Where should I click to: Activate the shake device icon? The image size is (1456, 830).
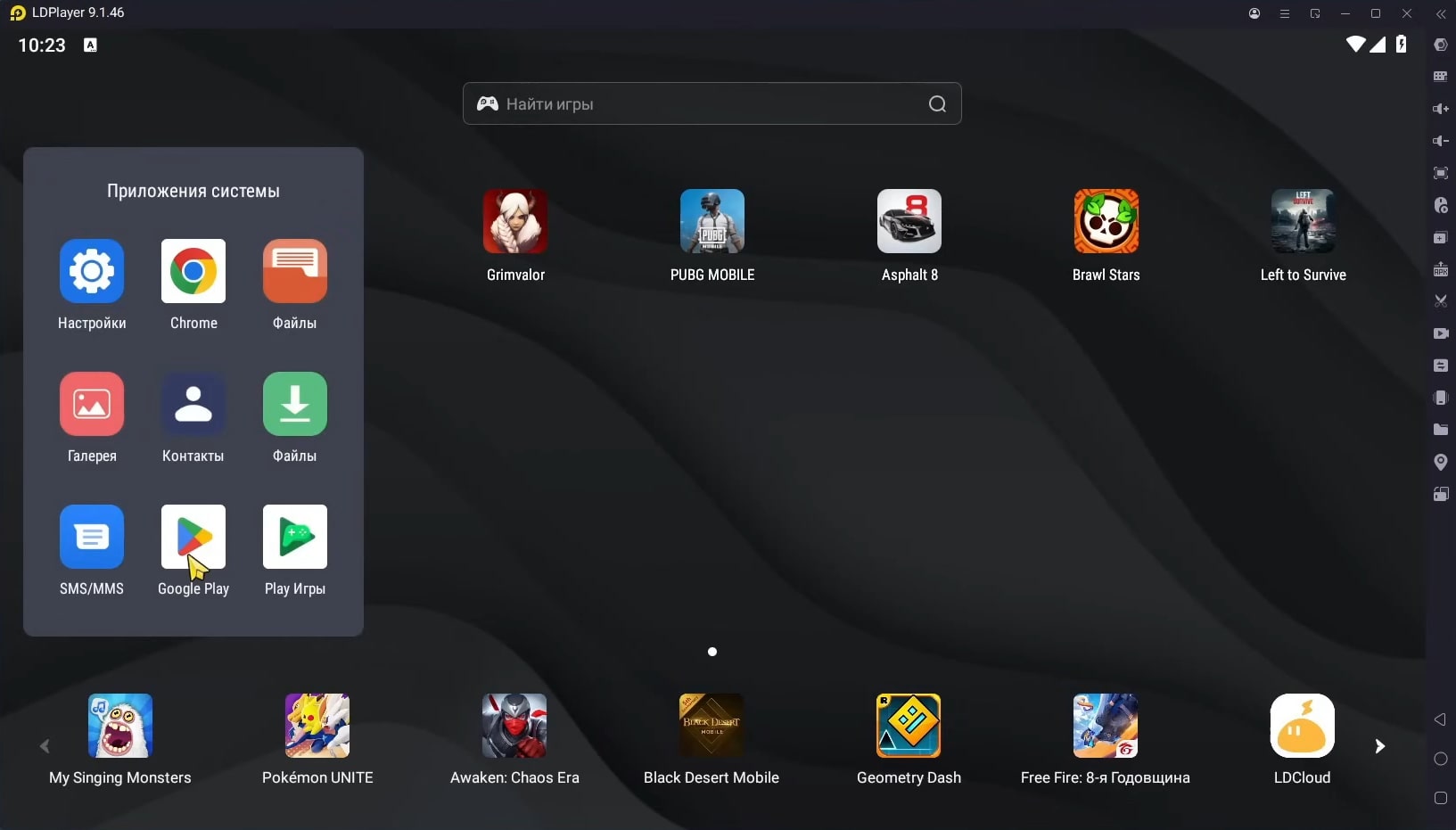click(1440, 398)
